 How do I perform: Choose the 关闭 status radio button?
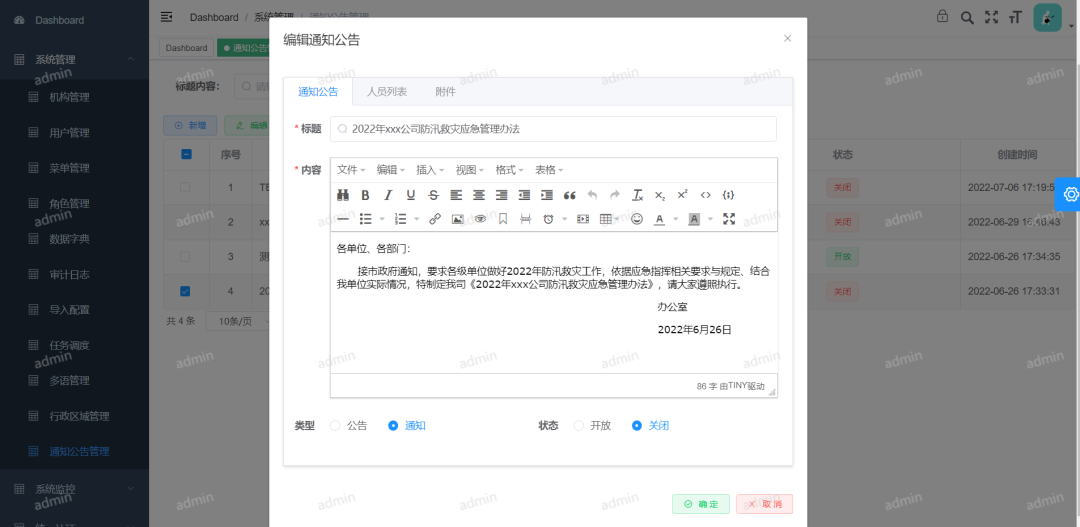(x=637, y=426)
